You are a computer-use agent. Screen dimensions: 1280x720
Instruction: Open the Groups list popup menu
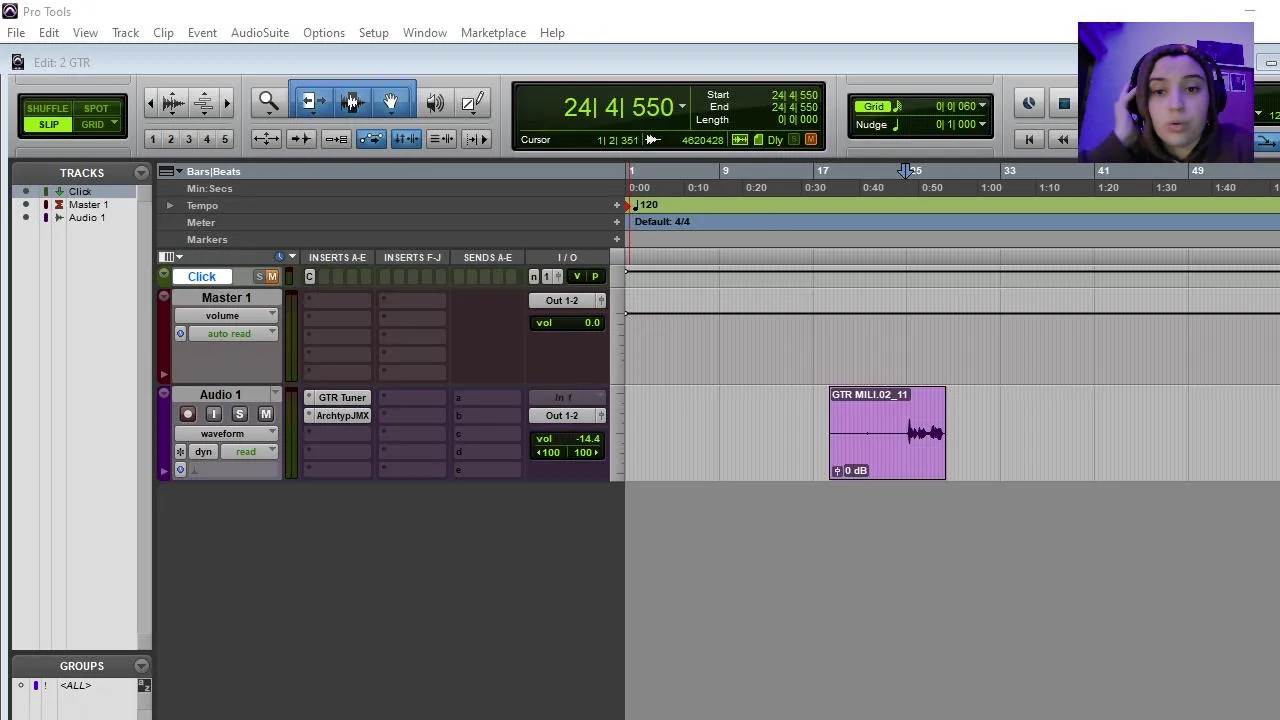click(141, 666)
